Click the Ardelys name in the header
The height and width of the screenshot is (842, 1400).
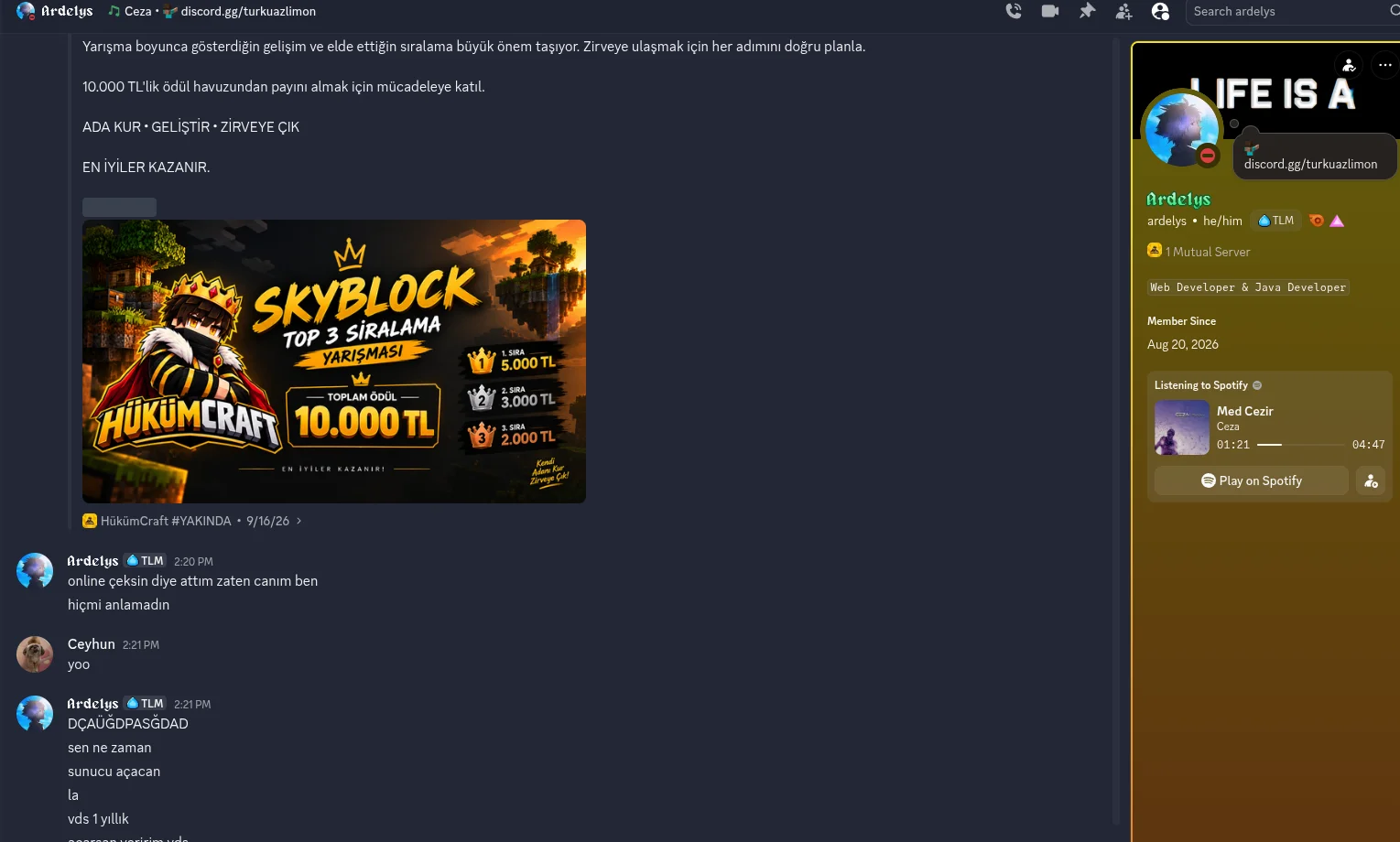pyautogui.click(x=67, y=11)
